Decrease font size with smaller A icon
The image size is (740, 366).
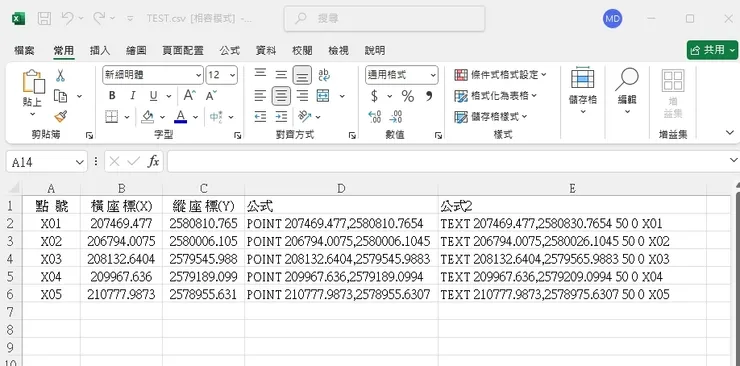211,96
